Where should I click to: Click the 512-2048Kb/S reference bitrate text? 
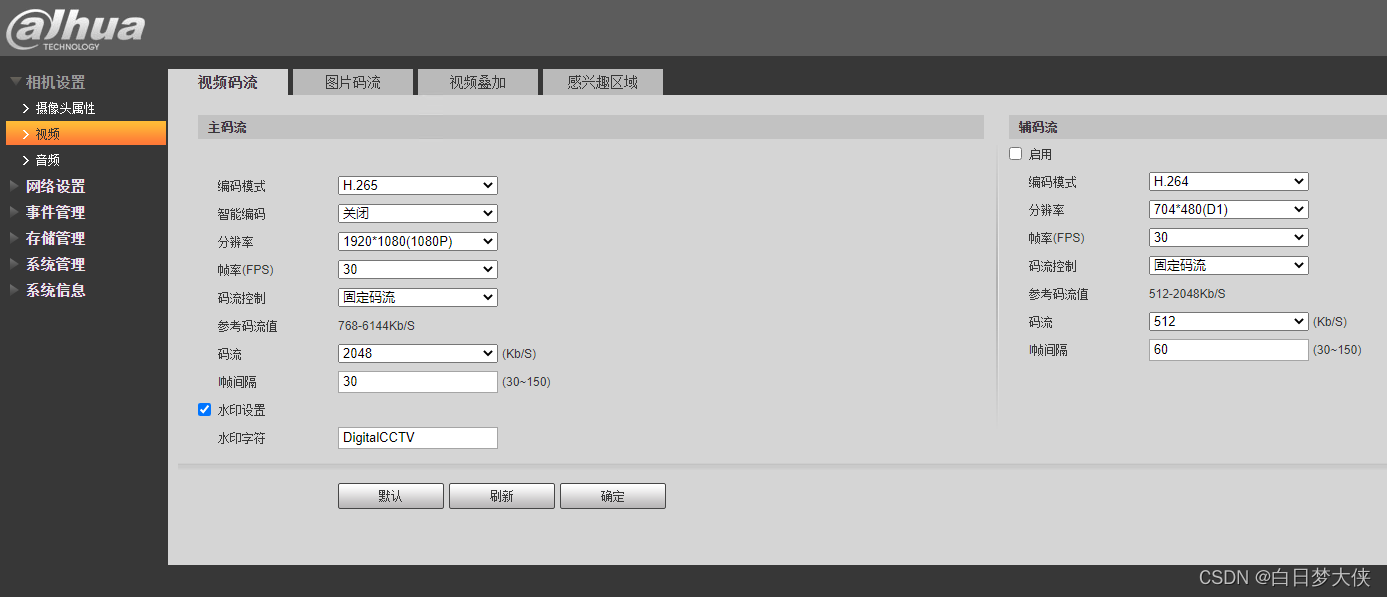[x=1188, y=294]
